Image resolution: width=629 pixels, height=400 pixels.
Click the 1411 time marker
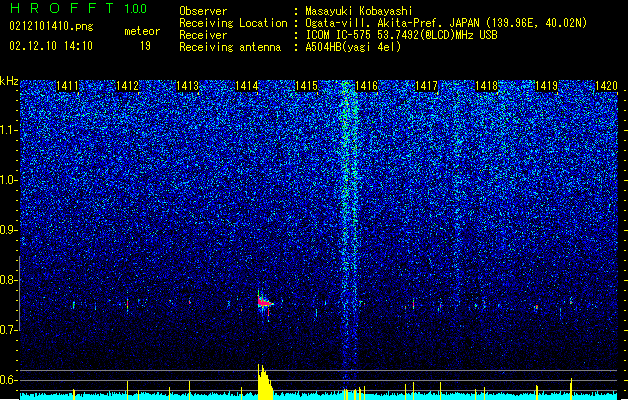coord(67,86)
